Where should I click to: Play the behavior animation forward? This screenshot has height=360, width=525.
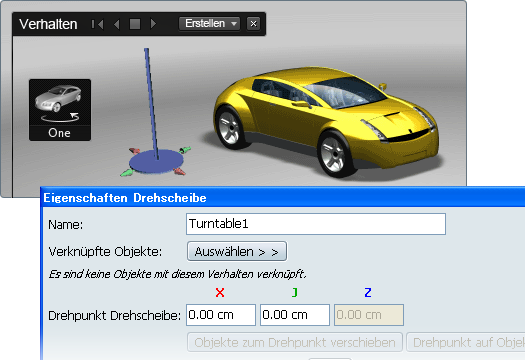pyautogui.click(x=153, y=24)
